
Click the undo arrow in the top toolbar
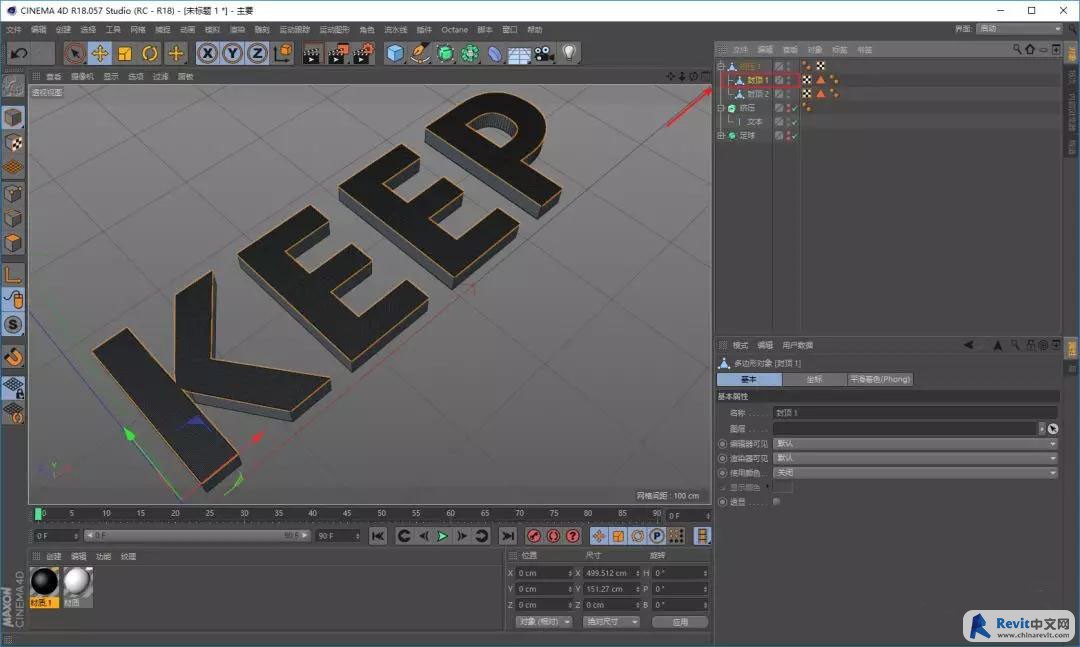tap(19, 53)
